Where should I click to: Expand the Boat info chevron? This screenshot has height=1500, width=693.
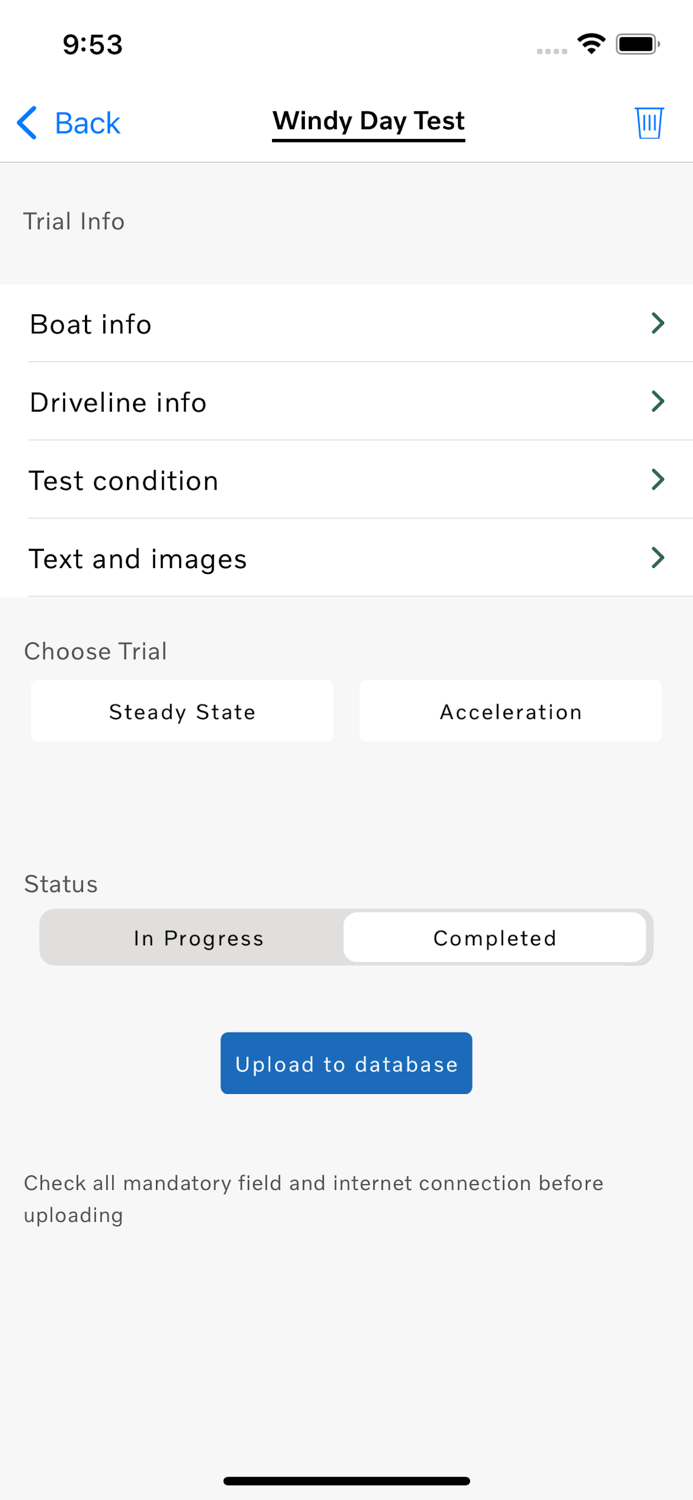click(658, 323)
